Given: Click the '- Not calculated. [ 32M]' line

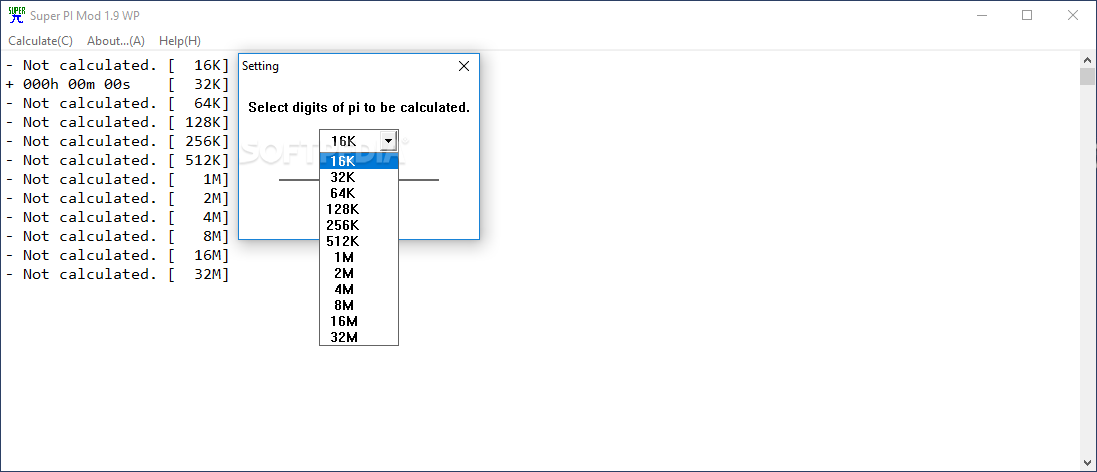Looking at the screenshot, I should 118,273.
